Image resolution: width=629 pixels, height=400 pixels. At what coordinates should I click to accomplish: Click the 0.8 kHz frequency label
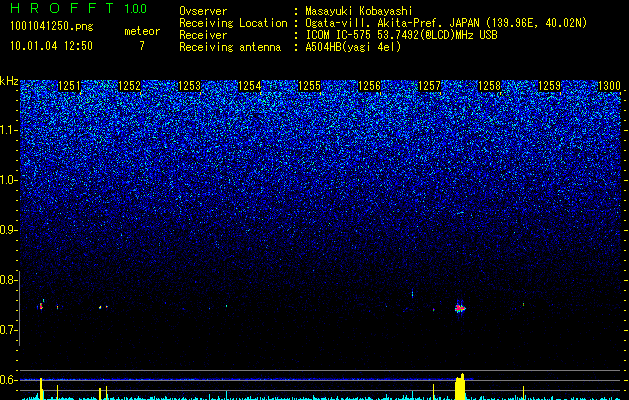[8, 280]
